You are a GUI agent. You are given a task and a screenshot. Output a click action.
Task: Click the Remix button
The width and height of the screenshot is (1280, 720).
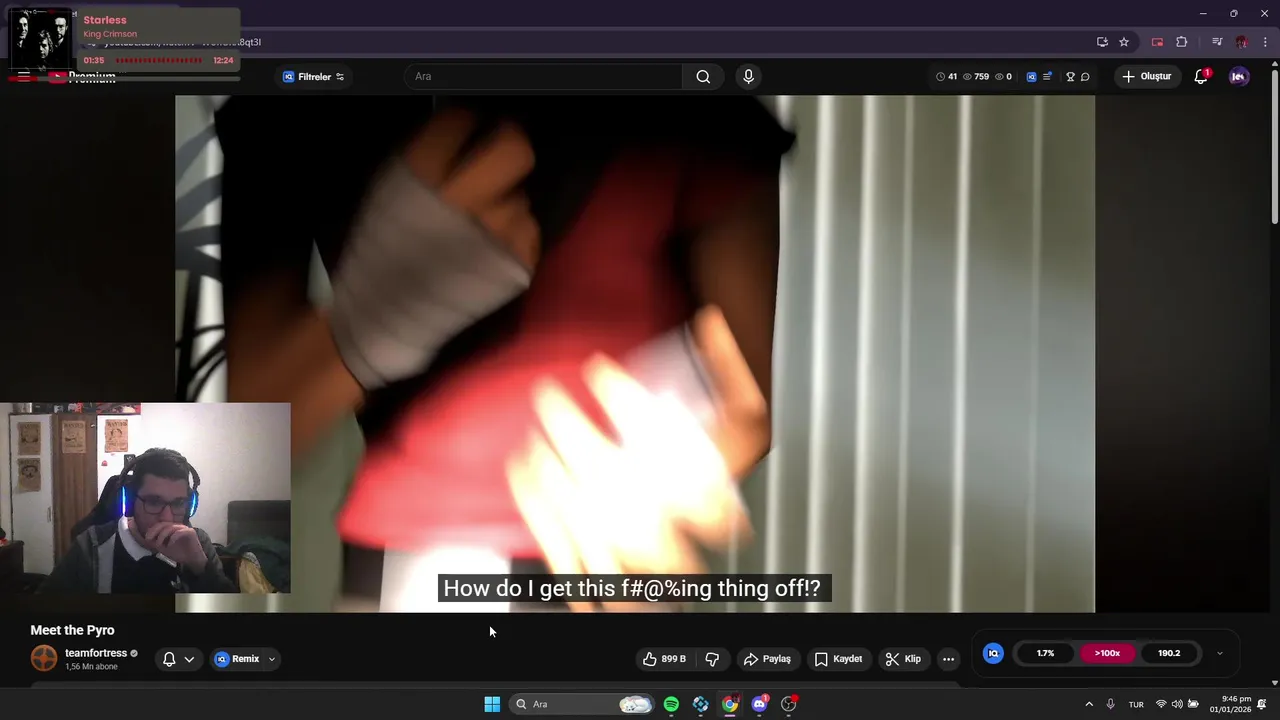[237, 659]
